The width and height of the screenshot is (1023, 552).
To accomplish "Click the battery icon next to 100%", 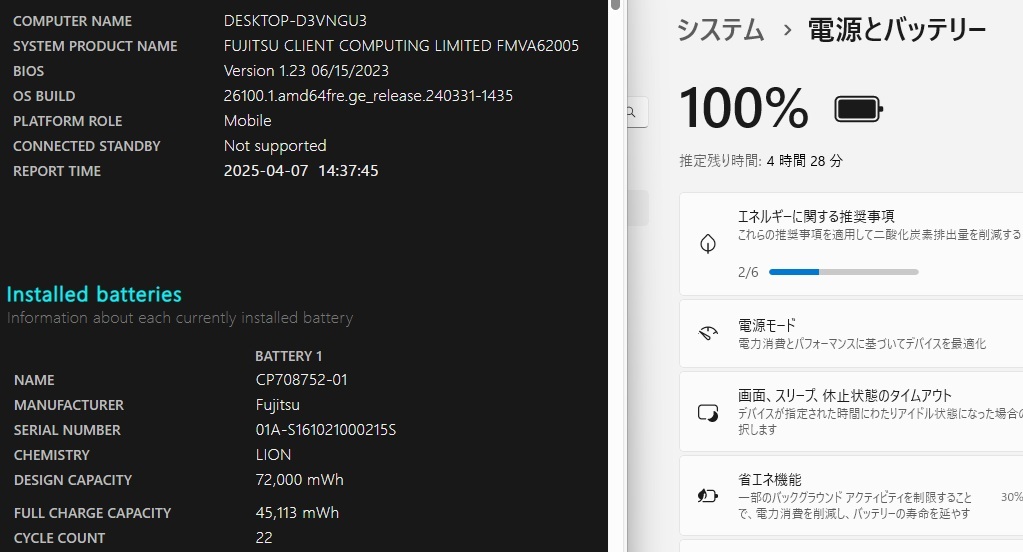I will tap(859, 109).
